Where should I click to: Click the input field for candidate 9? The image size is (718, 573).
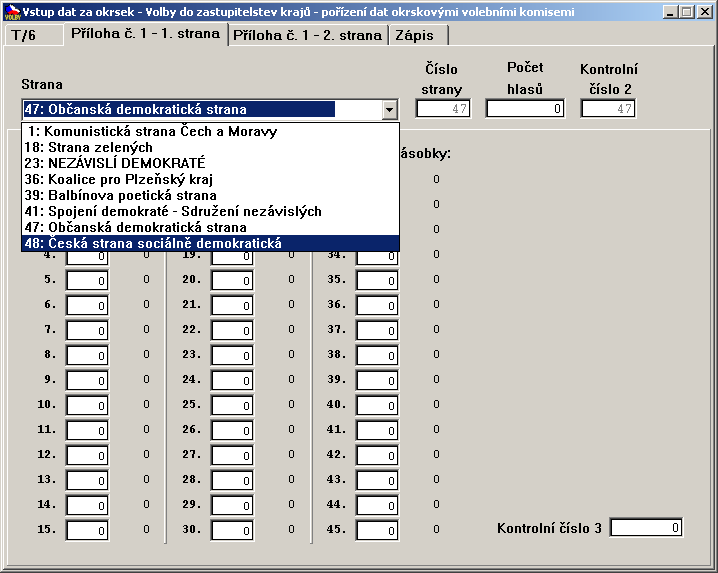point(87,380)
